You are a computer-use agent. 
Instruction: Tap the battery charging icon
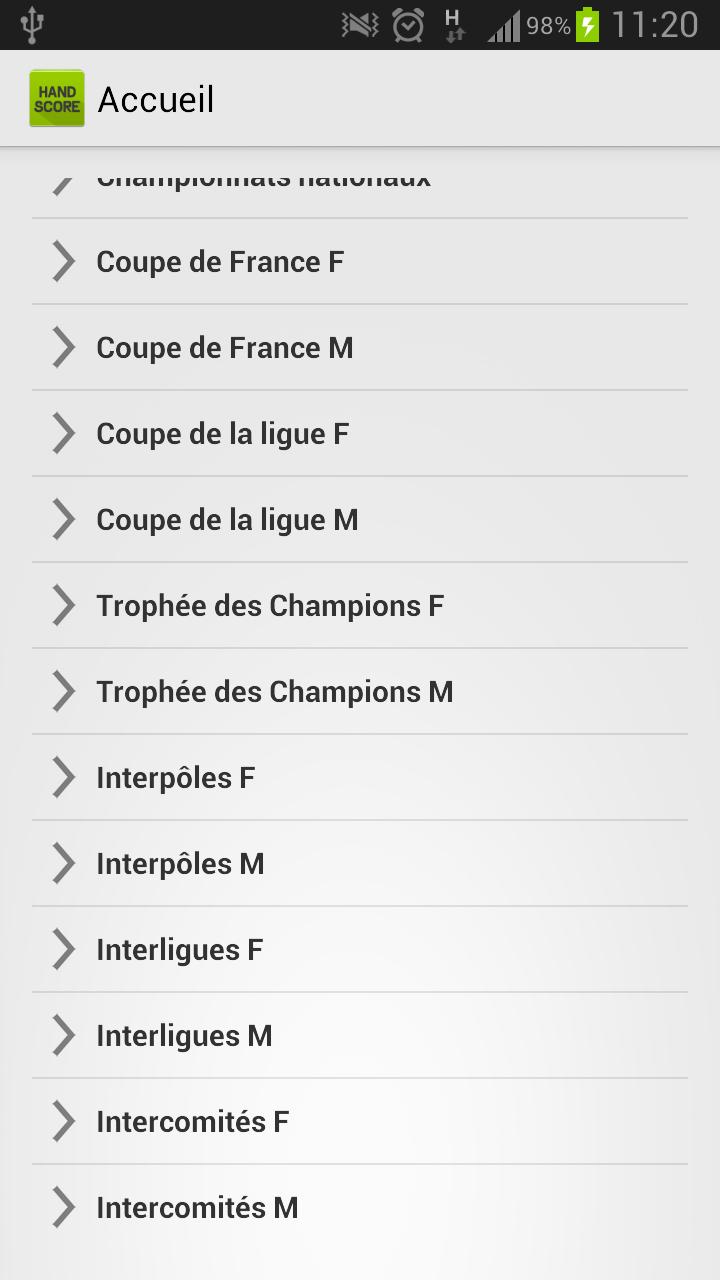[588, 25]
